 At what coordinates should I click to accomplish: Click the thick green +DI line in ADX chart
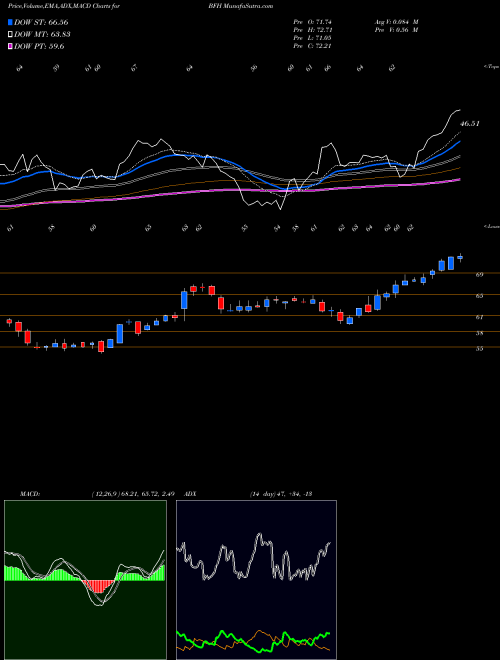(x=253, y=639)
